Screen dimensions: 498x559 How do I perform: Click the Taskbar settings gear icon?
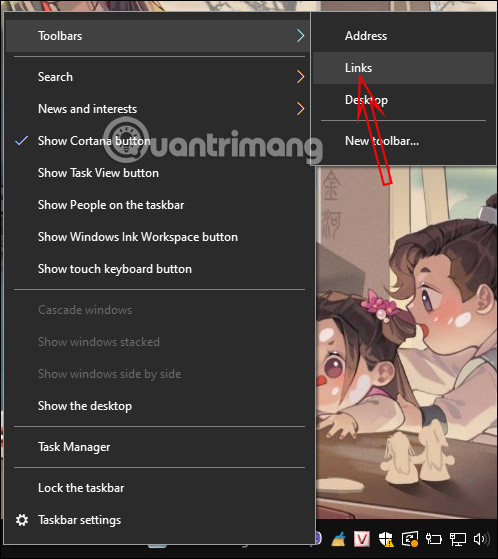[x=22, y=520]
